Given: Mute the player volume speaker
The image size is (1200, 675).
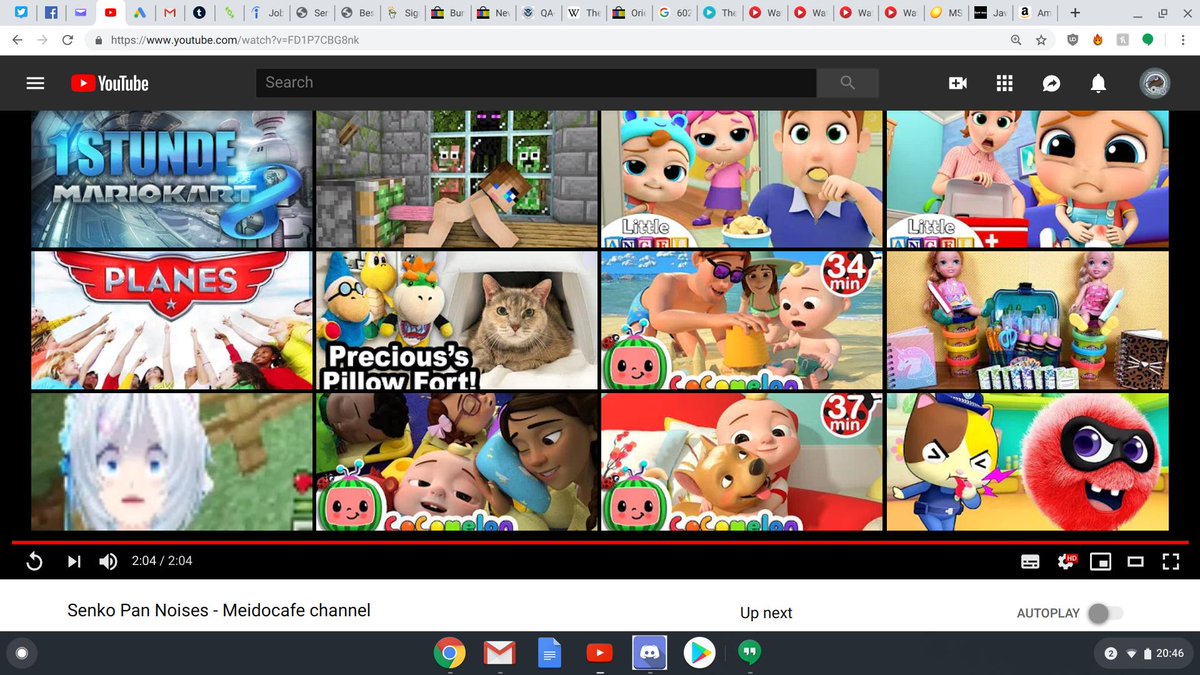Looking at the screenshot, I should tap(108, 561).
